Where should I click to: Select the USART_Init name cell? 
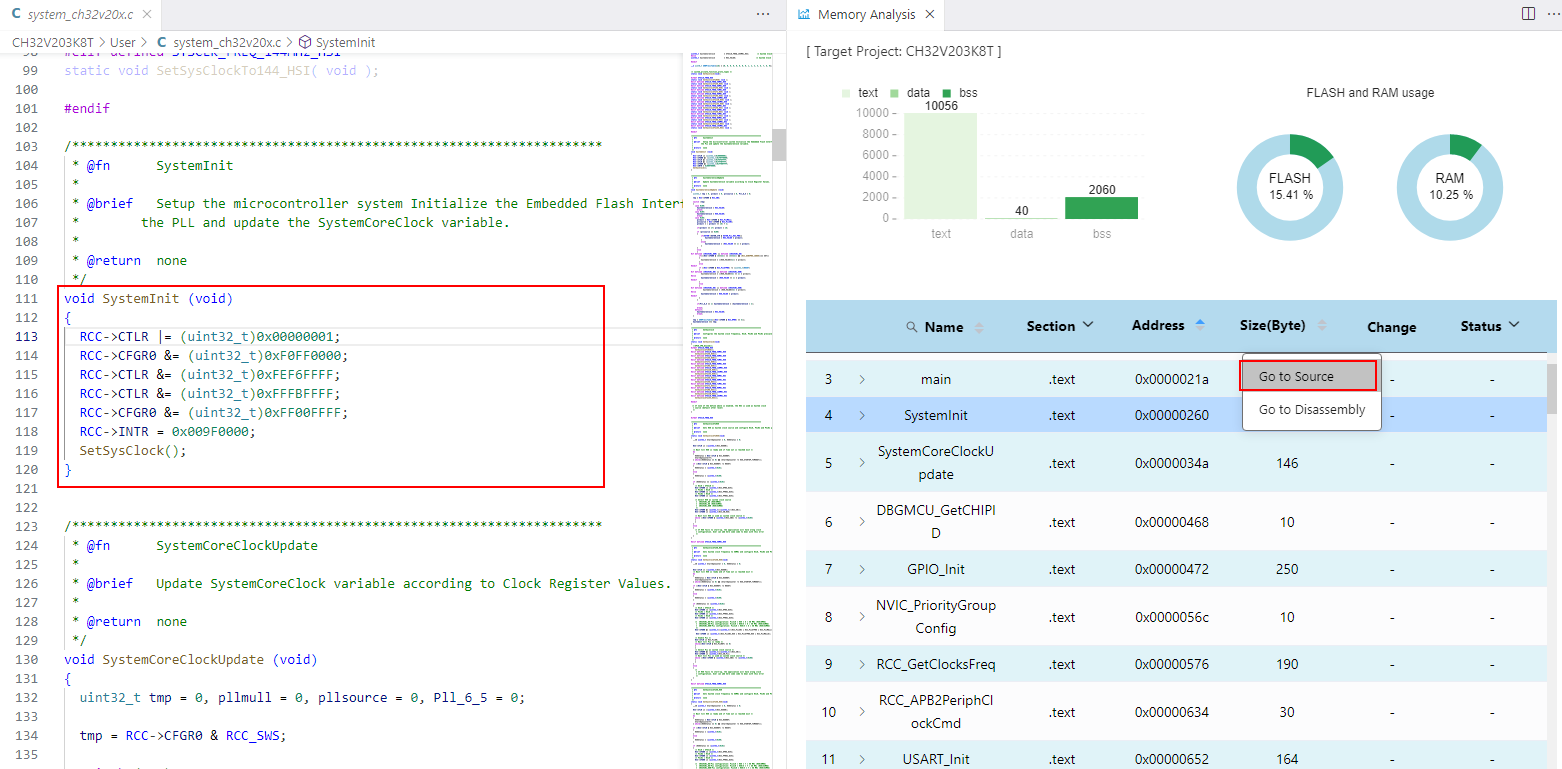pyautogui.click(x=936, y=759)
